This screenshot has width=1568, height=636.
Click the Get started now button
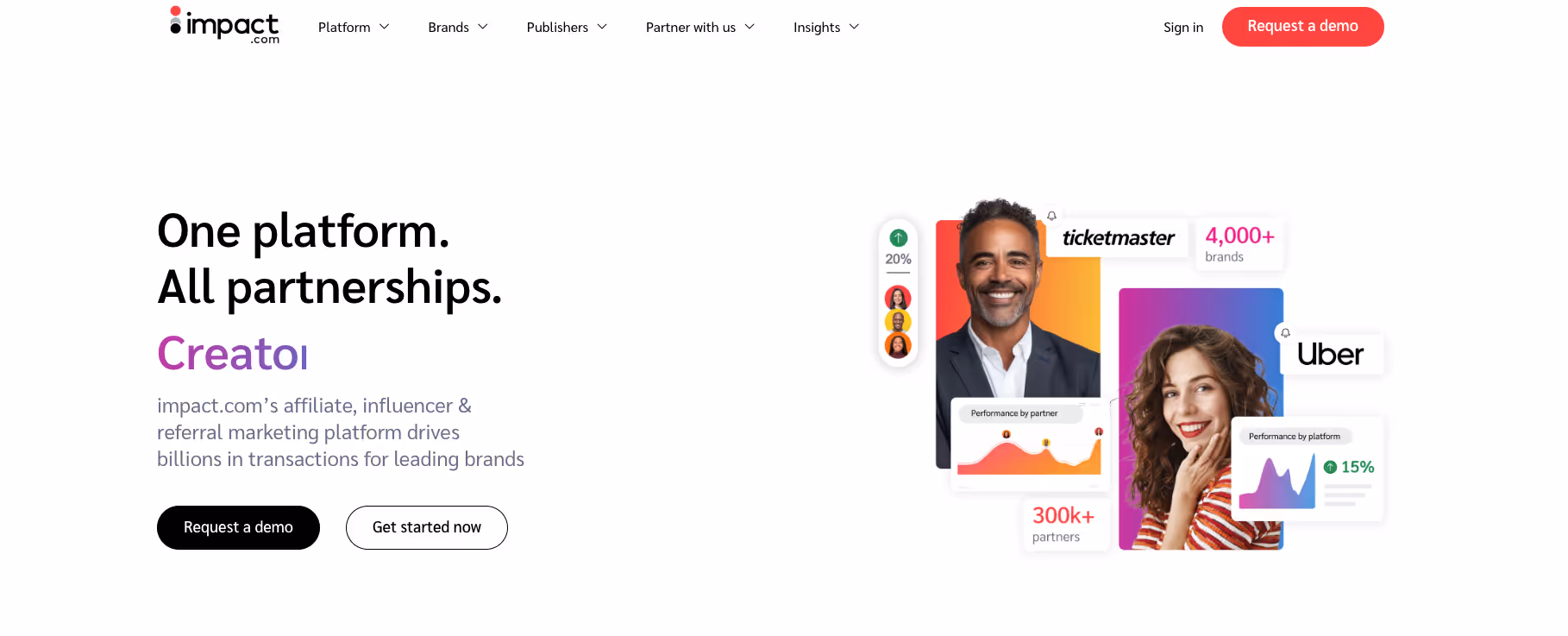tap(427, 527)
